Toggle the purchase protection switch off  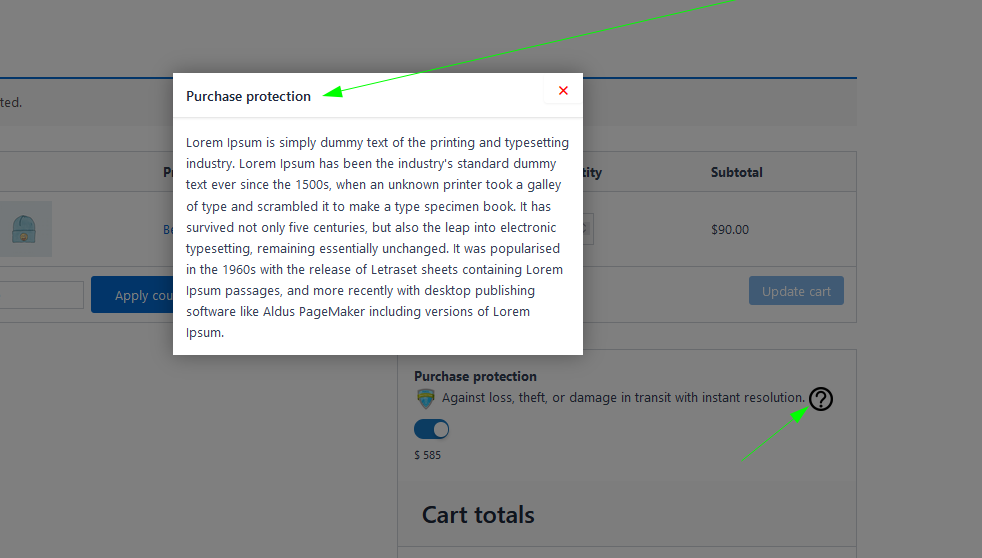[x=431, y=429]
